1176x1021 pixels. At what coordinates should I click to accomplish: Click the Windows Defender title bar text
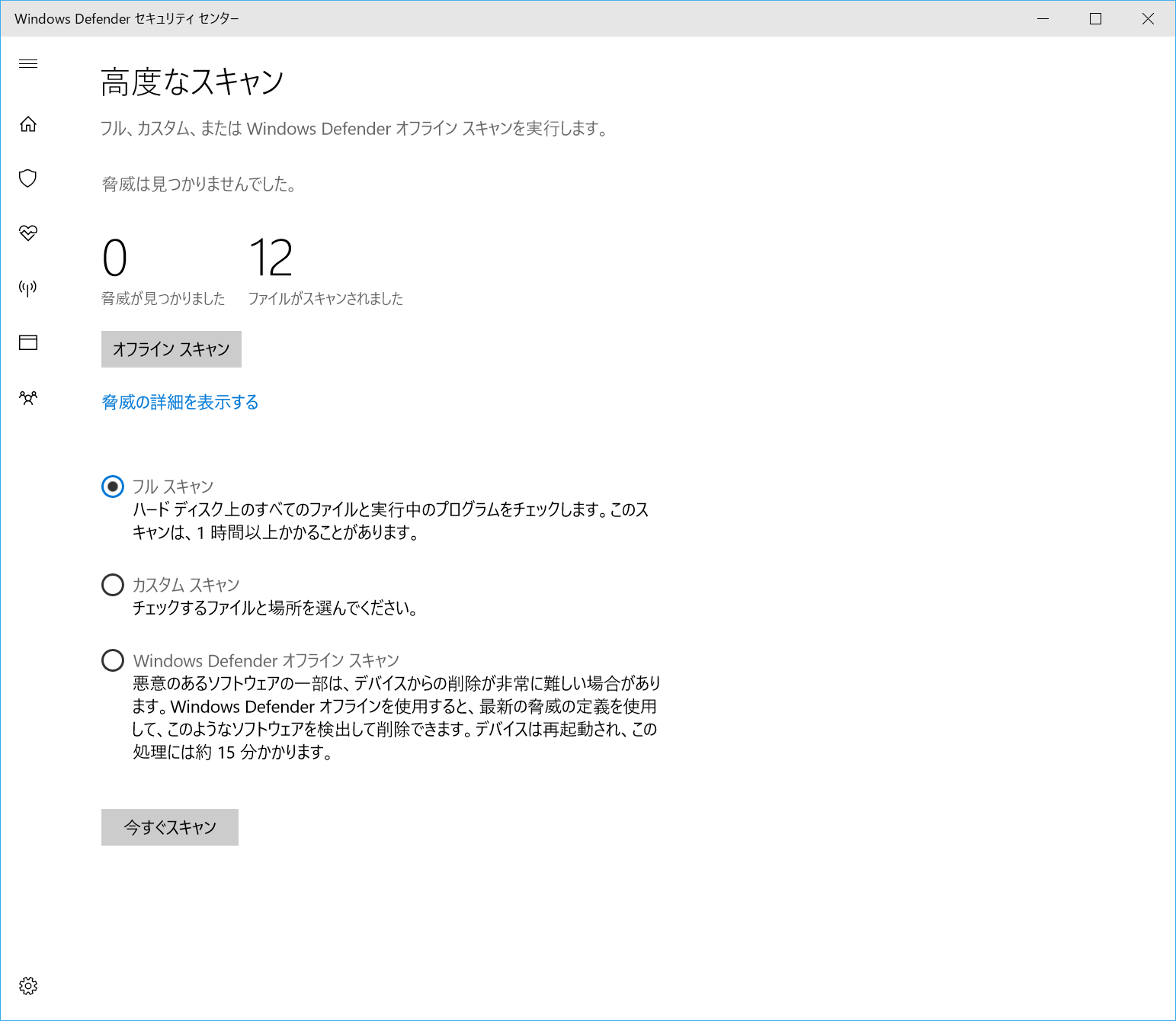pos(127,18)
